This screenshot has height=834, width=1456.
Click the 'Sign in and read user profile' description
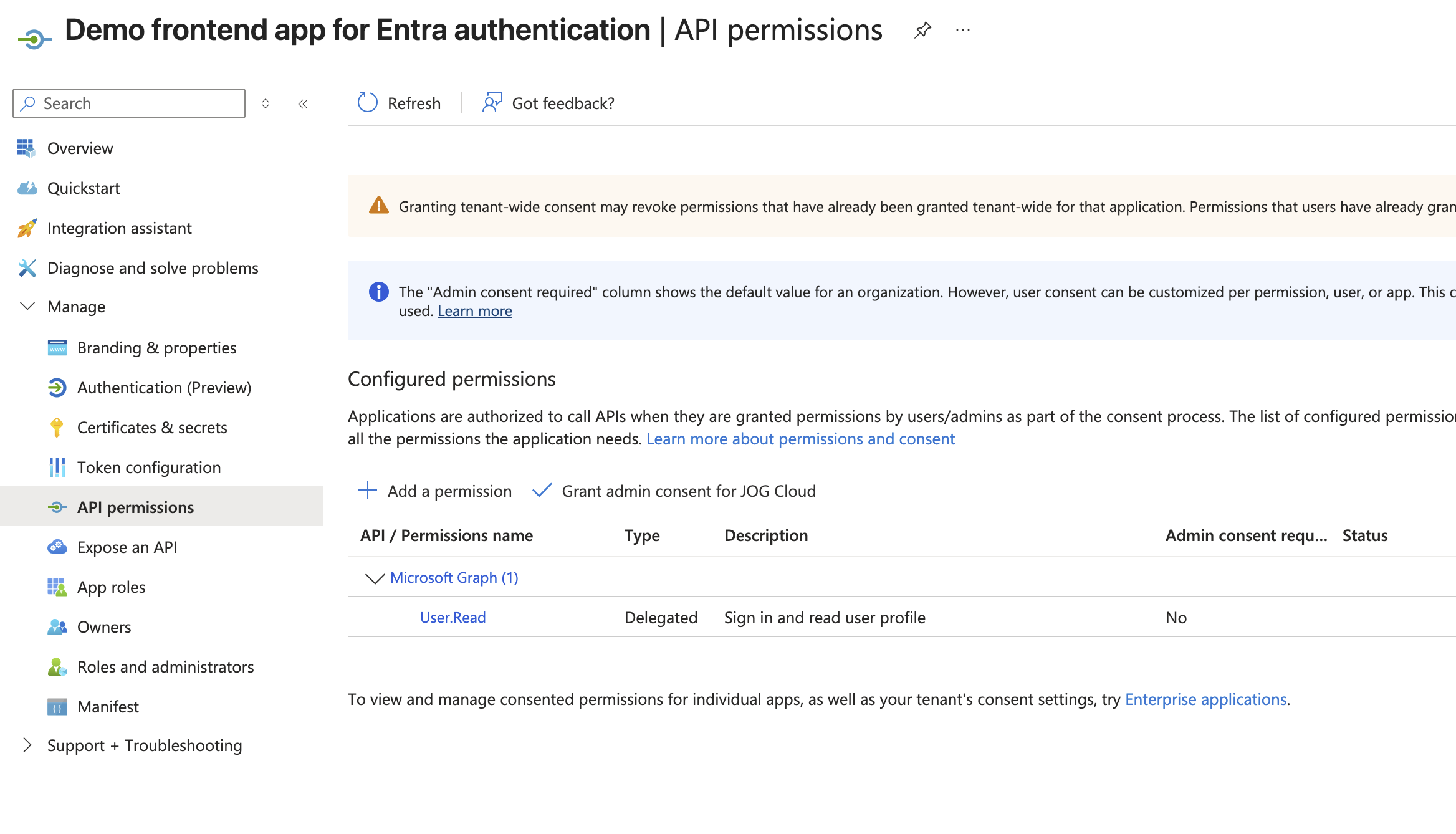pos(825,618)
